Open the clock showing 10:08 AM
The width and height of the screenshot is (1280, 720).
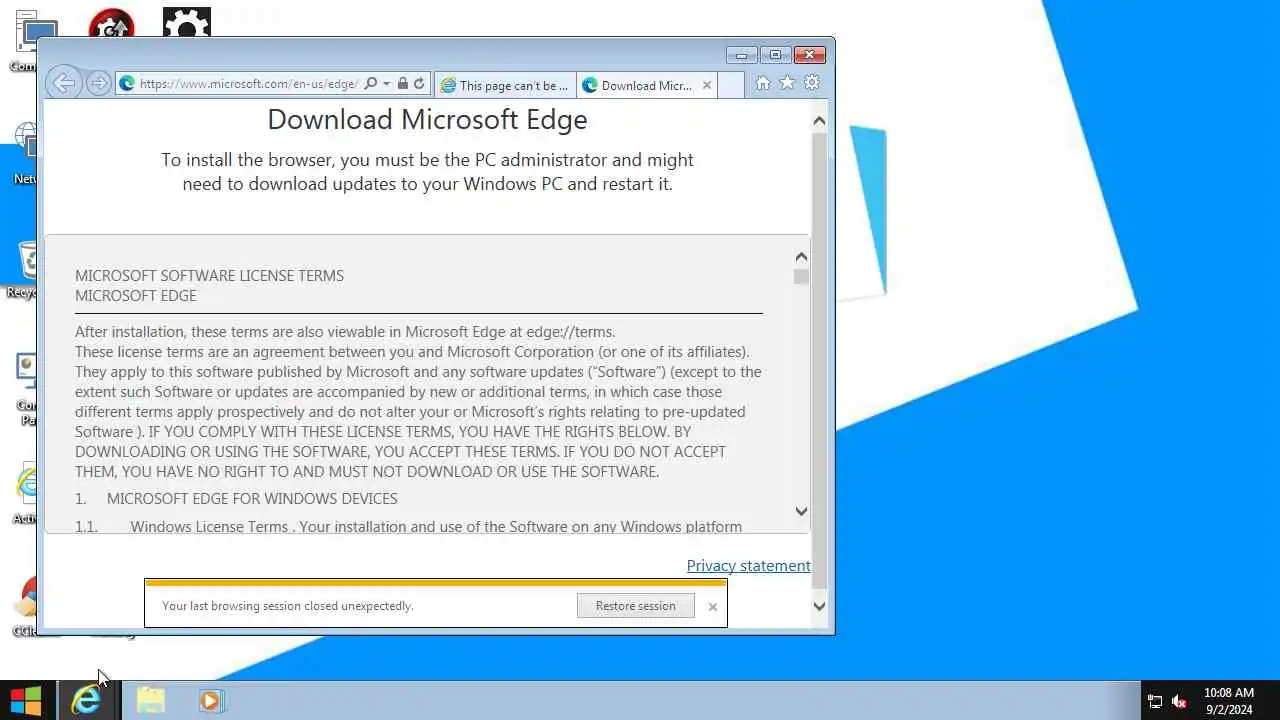click(1229, 701)
